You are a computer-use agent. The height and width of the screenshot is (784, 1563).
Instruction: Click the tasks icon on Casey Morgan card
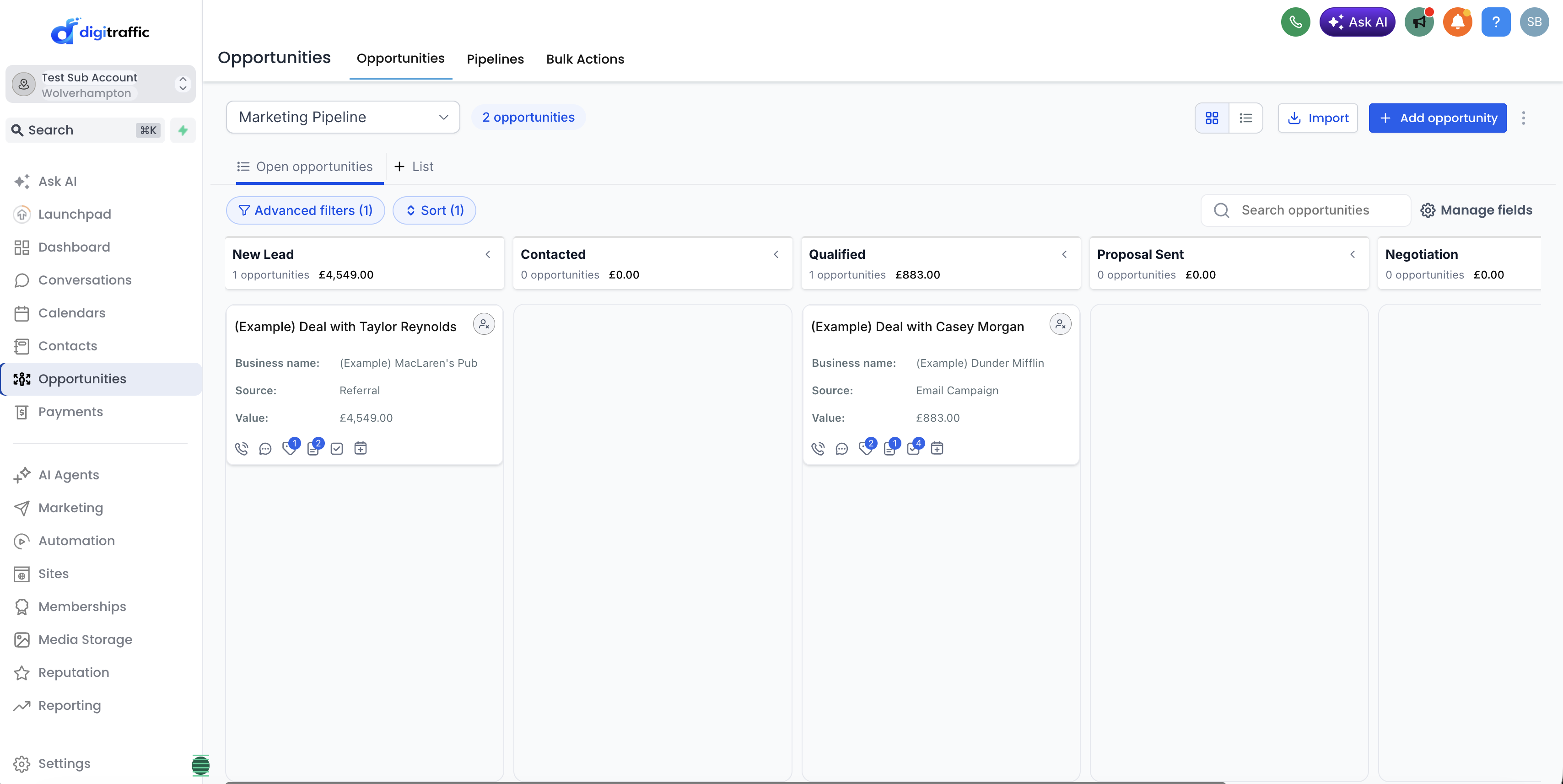point(914,448)
